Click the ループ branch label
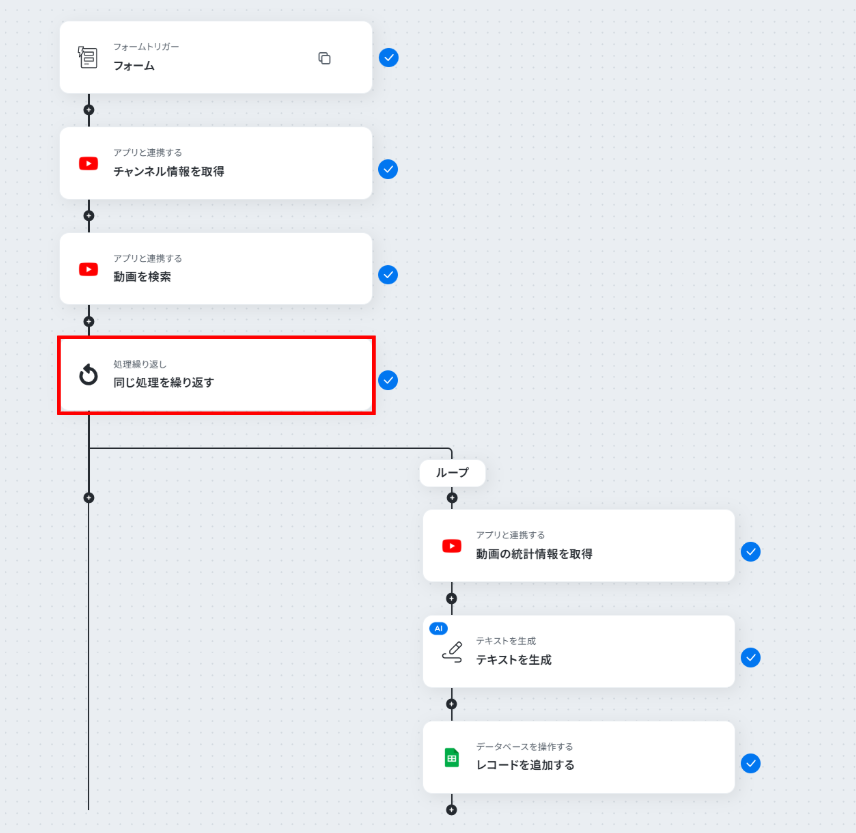Image resolution: width=856 pixels, height=833 pixels. point(452,473)
